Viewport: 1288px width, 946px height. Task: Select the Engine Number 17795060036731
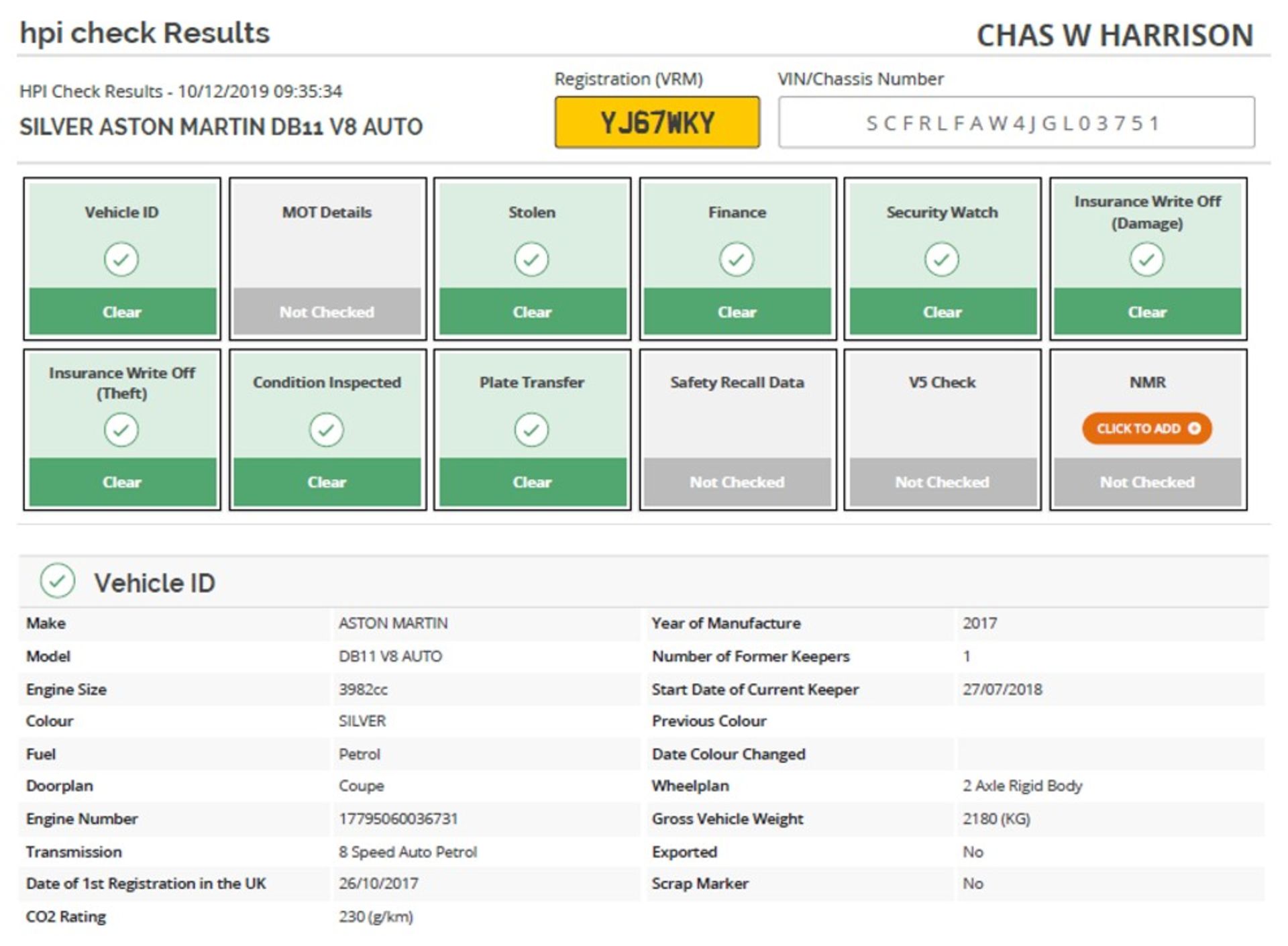pos(398,819)
